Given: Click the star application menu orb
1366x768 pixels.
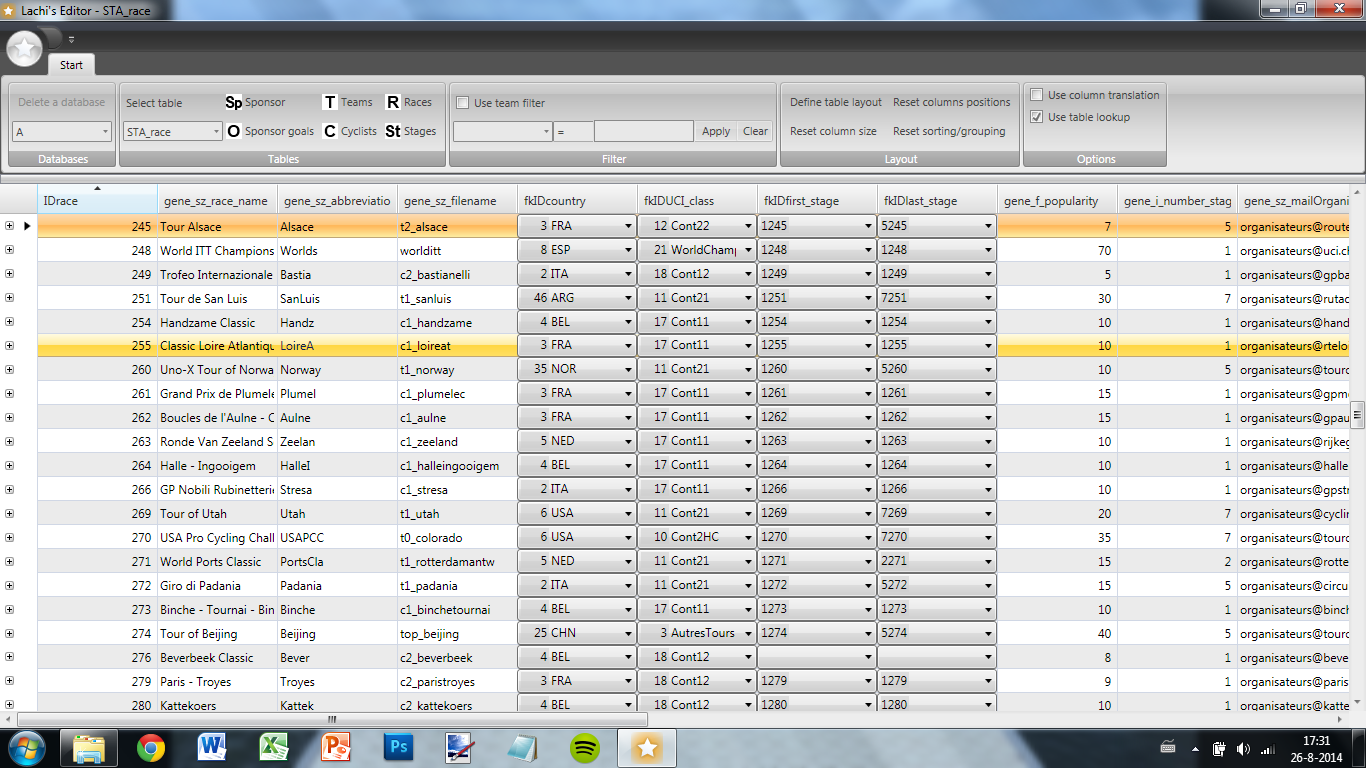Looking at the screenshot, I should (25, 47).
